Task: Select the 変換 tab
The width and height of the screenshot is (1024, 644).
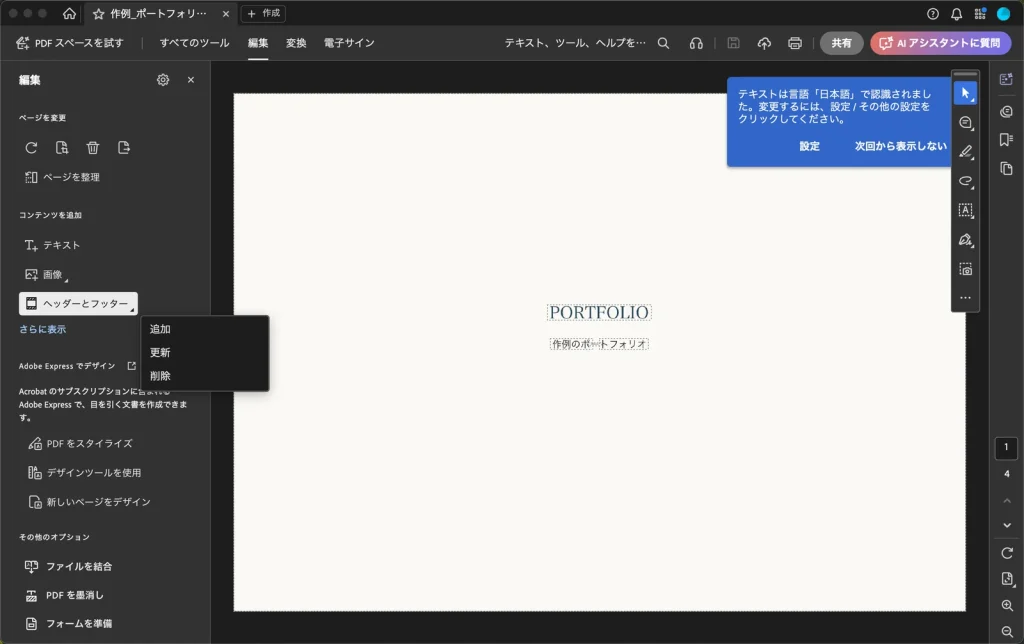Action: pyautogui.click(x=296, y=43)
